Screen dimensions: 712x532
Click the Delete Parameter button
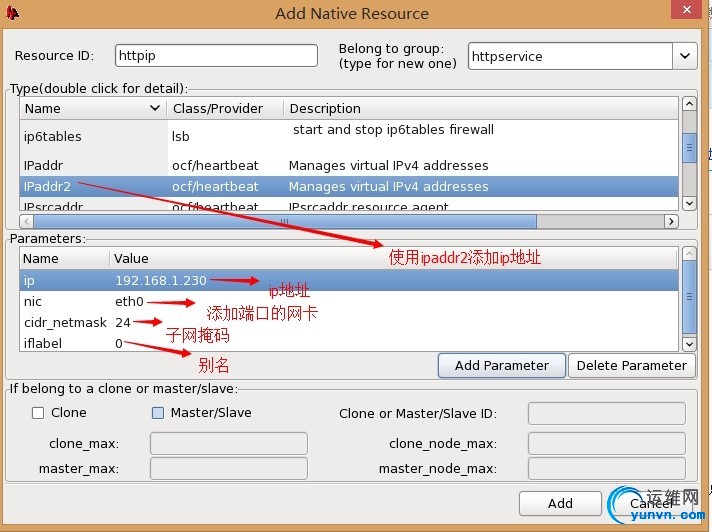(632, 365)
